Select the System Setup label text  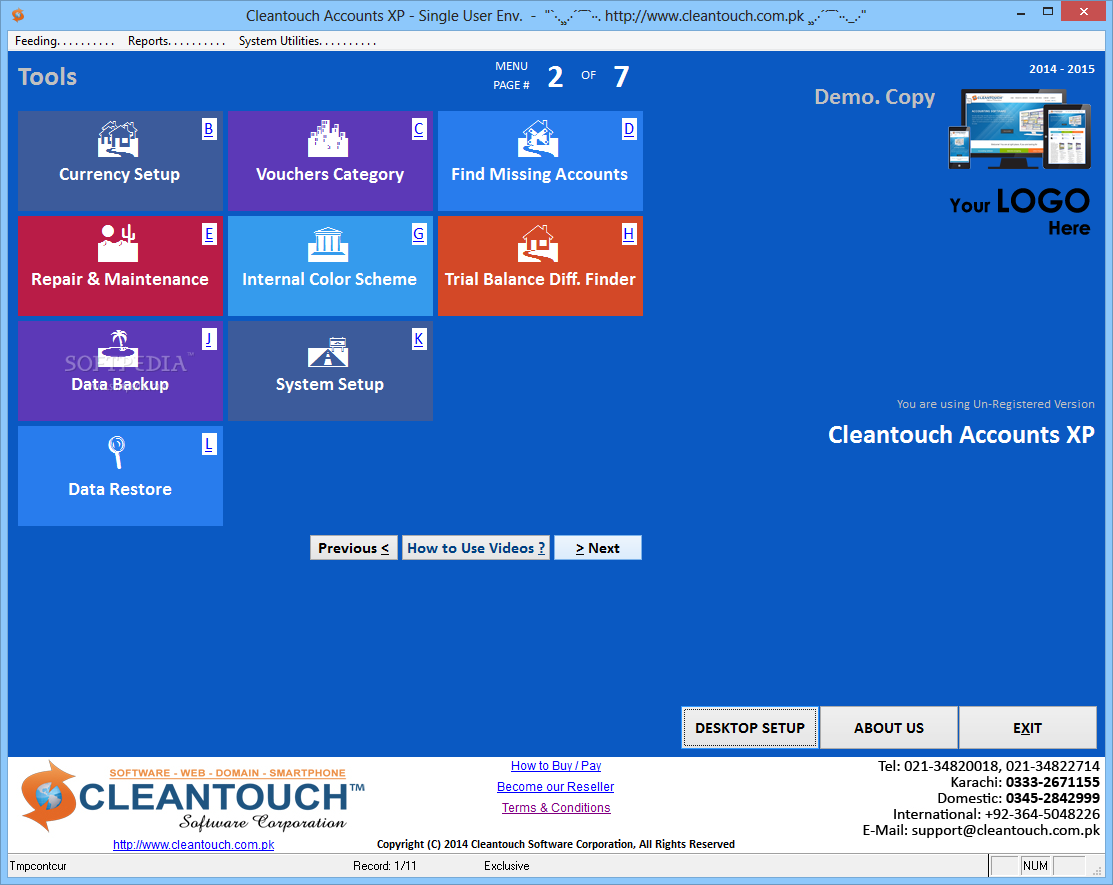tap(329, 385)
